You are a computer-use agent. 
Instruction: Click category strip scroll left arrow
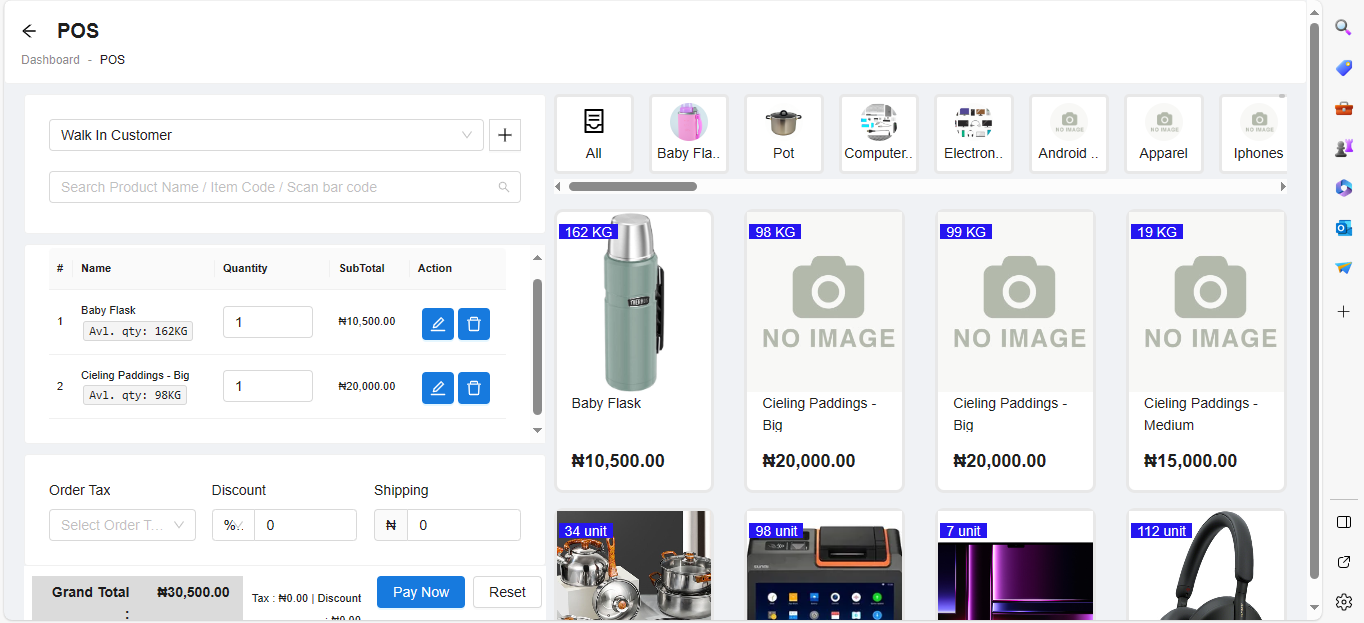tap(558, 187)
